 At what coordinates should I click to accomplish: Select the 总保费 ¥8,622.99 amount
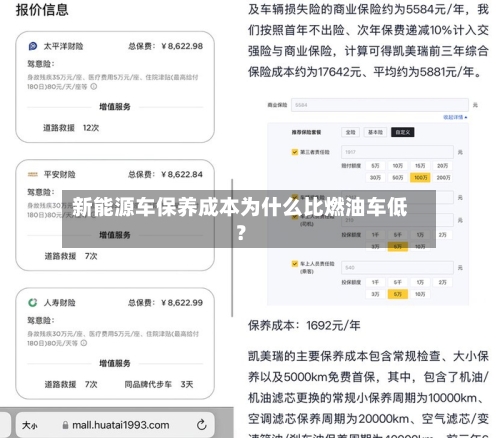click(x=182, y=303)
